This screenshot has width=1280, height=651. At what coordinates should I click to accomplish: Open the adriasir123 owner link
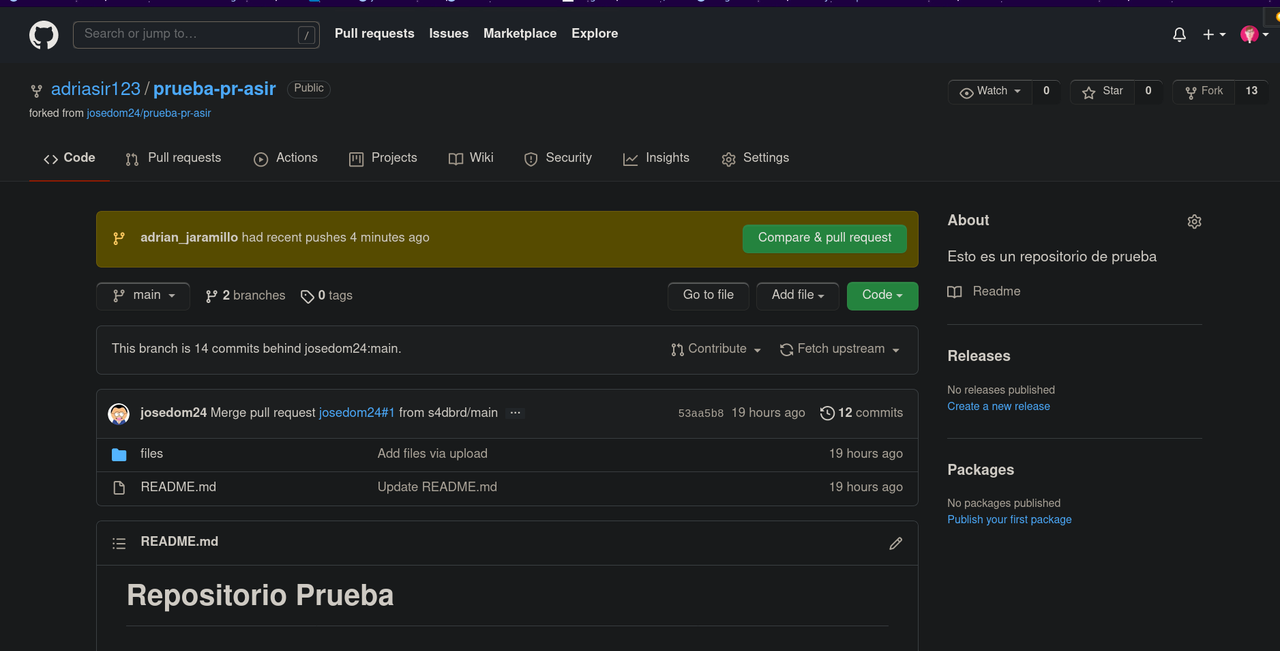[x=96, y=89]
